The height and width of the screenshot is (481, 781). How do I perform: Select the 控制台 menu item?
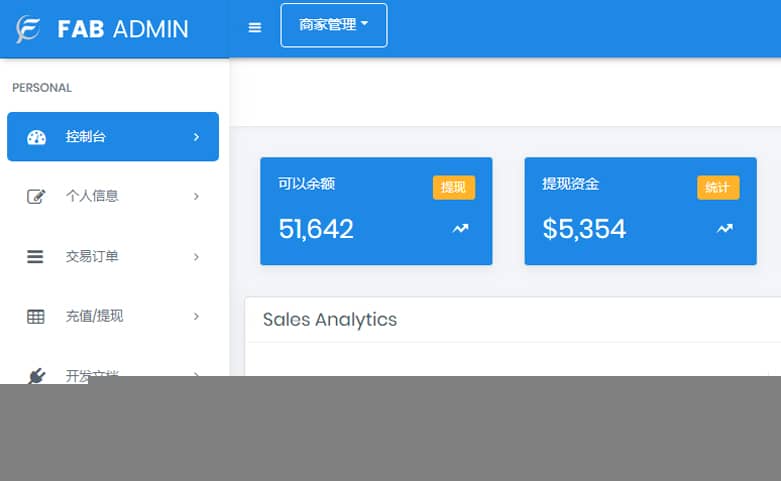click(x=113, y=136)
